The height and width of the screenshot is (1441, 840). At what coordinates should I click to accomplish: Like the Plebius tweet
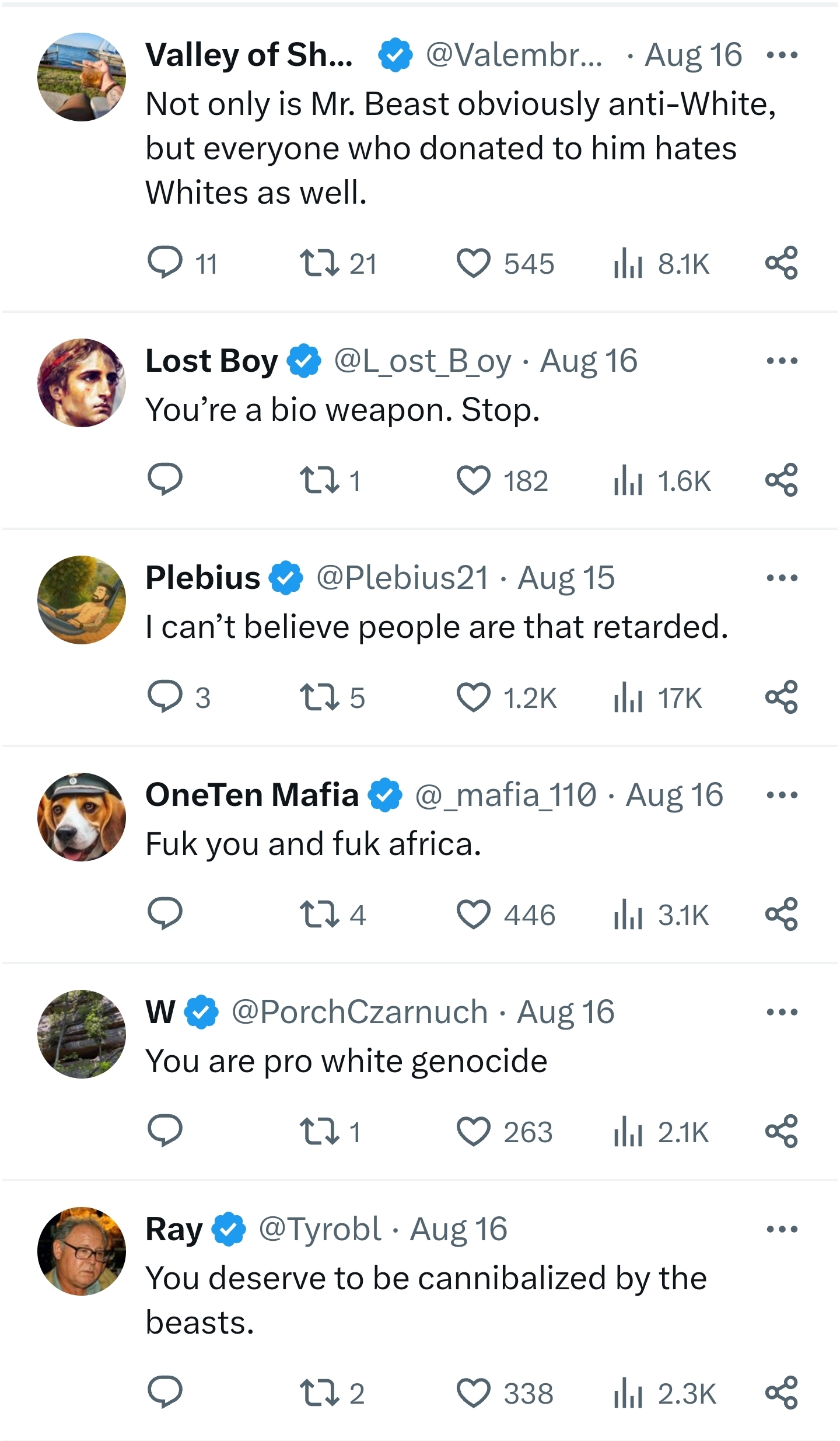(x=473, y=697)
